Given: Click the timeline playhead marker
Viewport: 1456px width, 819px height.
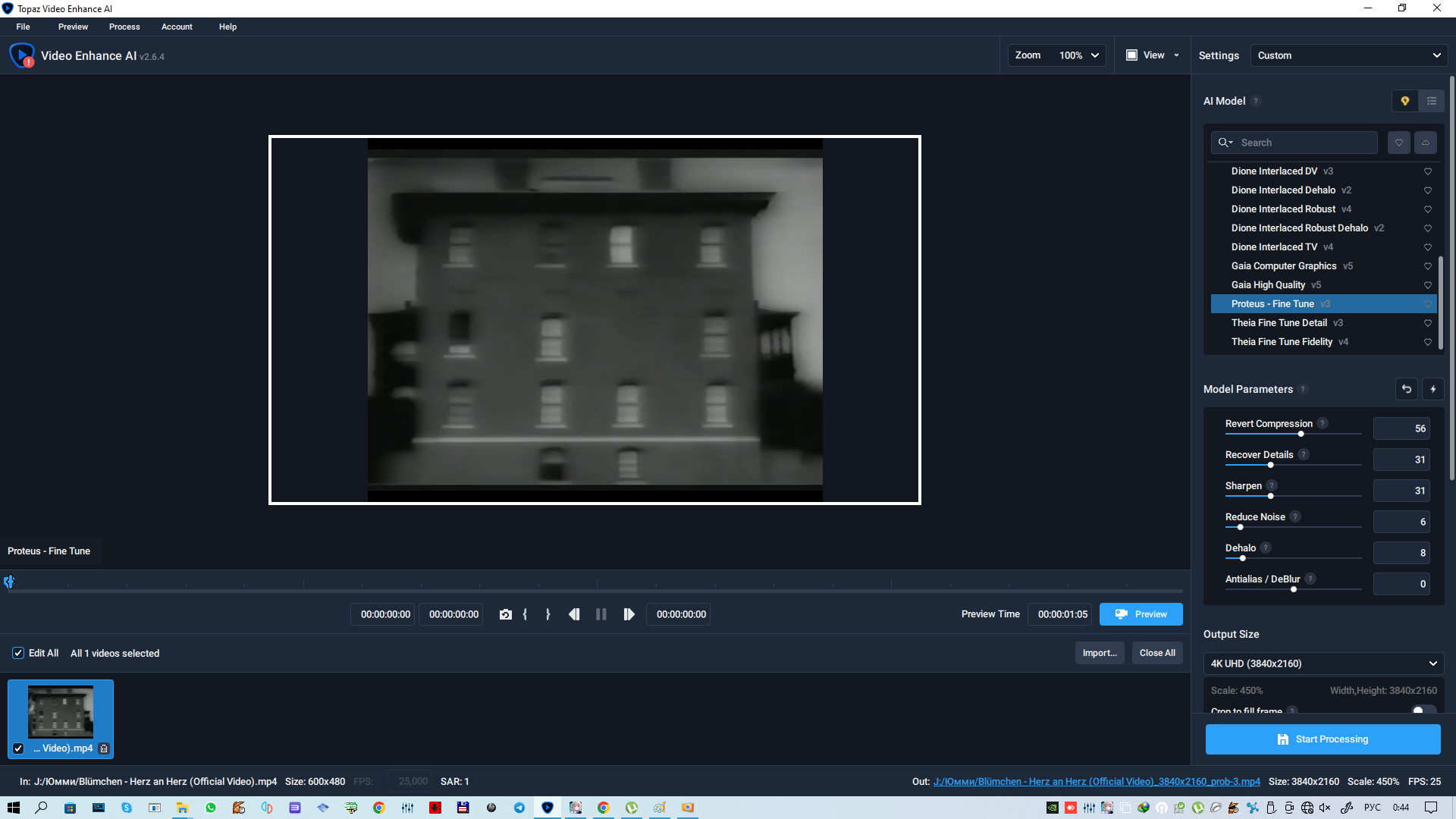Looking at the screenshot, I should (x=9, y=582).
